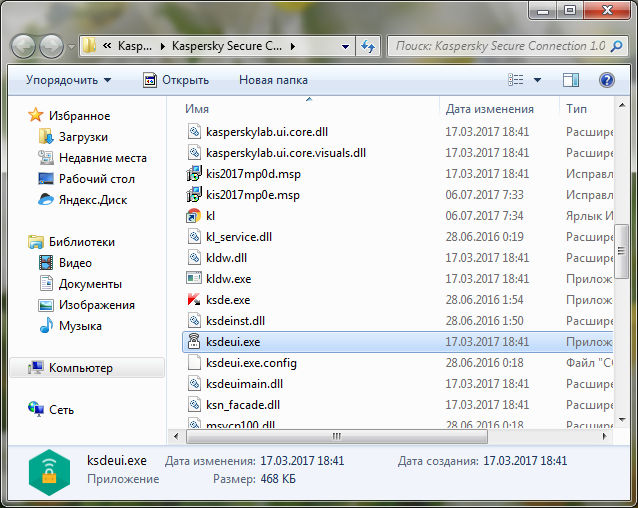
Task: Open the help question mark icon
Action: point(606,80)
